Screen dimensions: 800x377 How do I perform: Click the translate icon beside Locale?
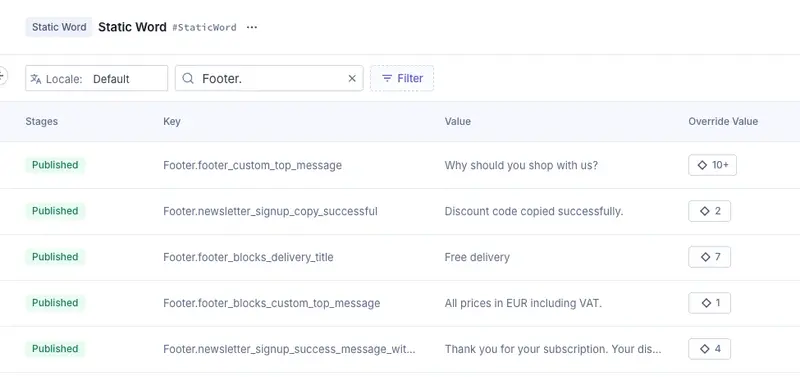(x=36, y=79)
